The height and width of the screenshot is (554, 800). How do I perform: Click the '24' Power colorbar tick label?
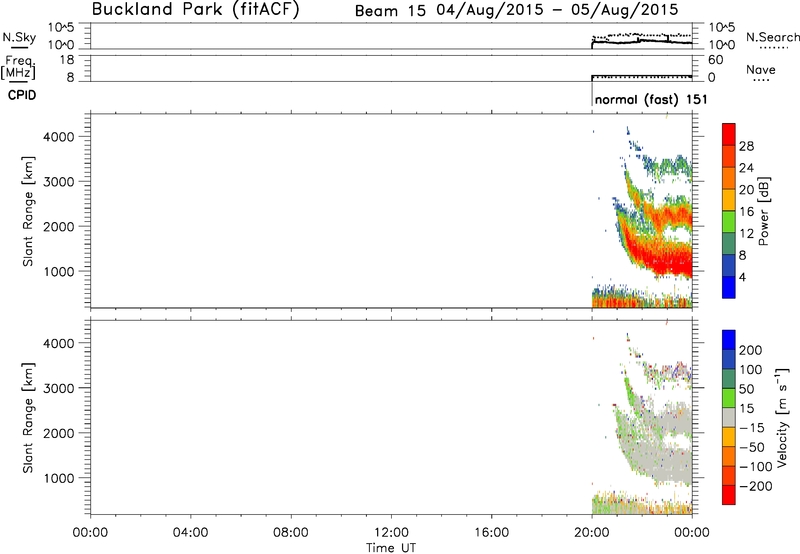(x=746, y=168)
